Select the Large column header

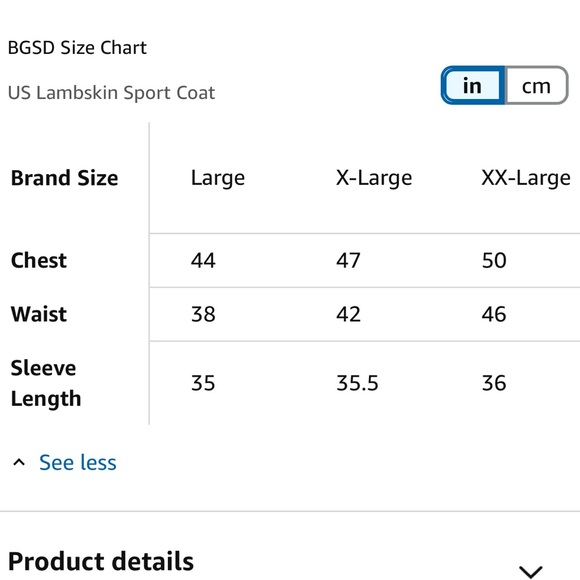218,178
